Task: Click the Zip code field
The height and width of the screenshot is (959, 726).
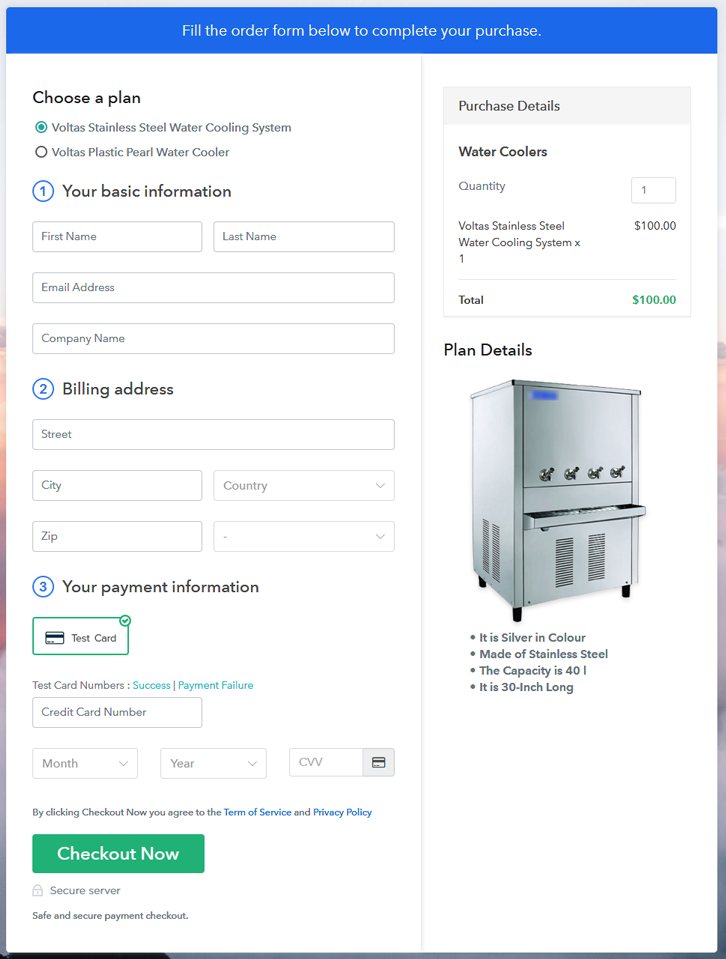Action: pos(117,536)
